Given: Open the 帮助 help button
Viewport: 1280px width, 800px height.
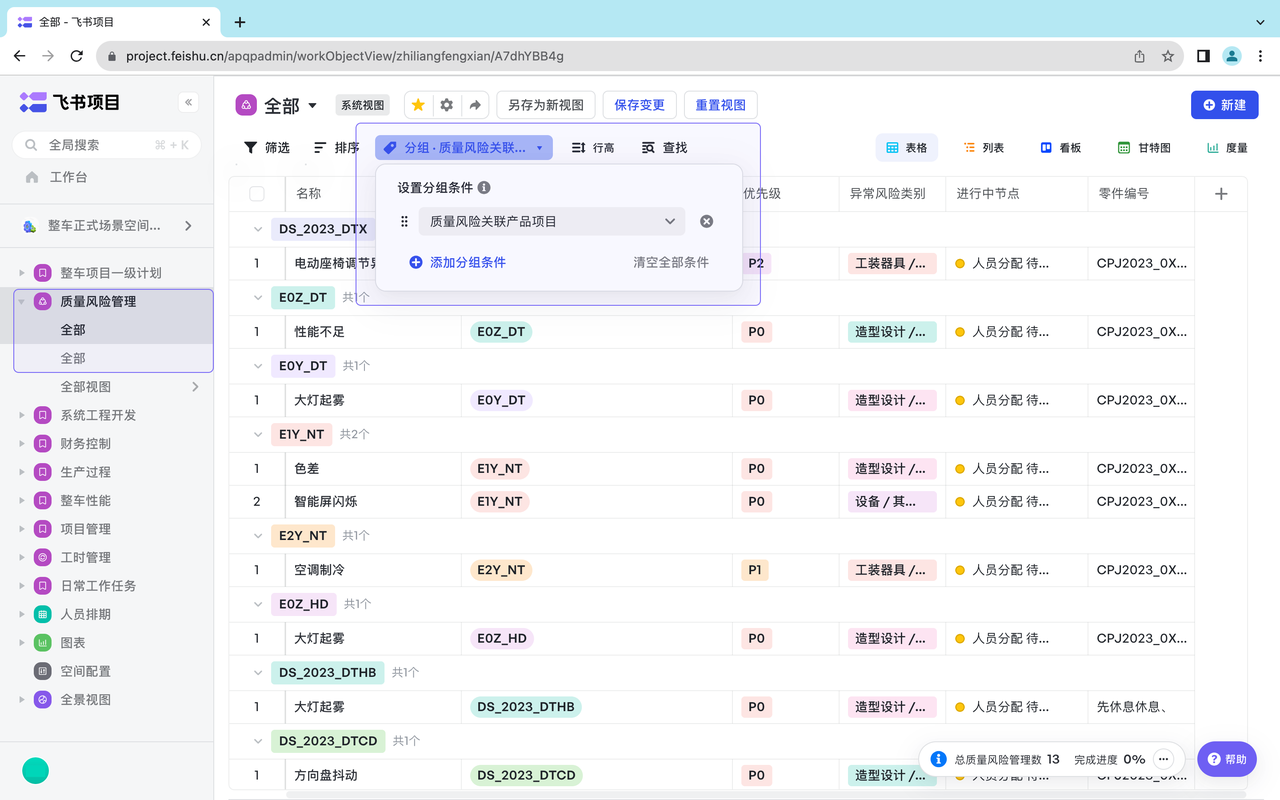Looking at the screenshot, I should (1227, 759).
